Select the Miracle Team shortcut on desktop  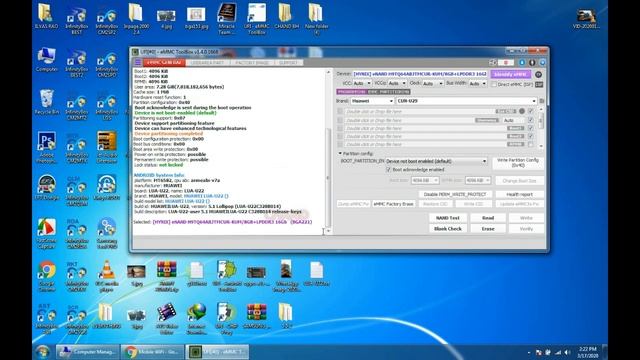click(x=227, y=19)
